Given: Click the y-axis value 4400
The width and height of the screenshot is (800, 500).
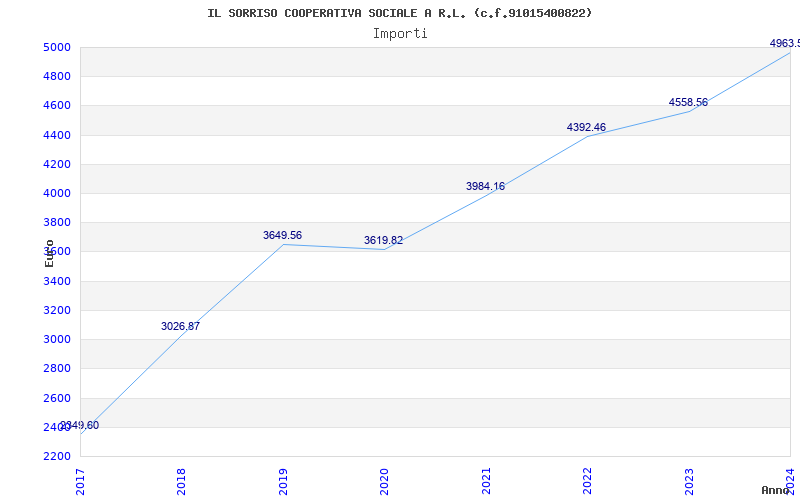Looking at the screenshot, I should (58, 136).
